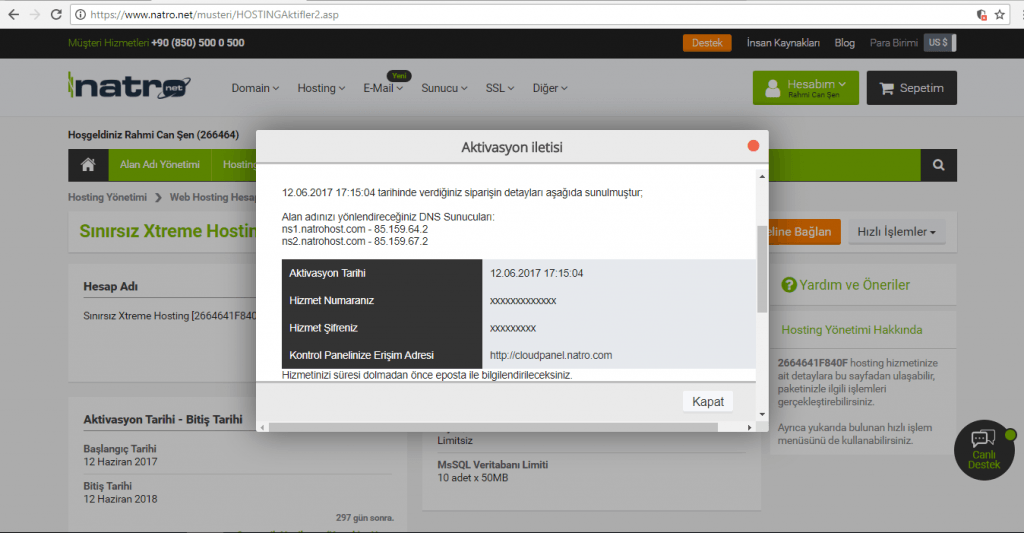Click the site info icon in the address bar
Image resolution: width=1024 pixels, height=533 pixels.
(x=80, y=14)
